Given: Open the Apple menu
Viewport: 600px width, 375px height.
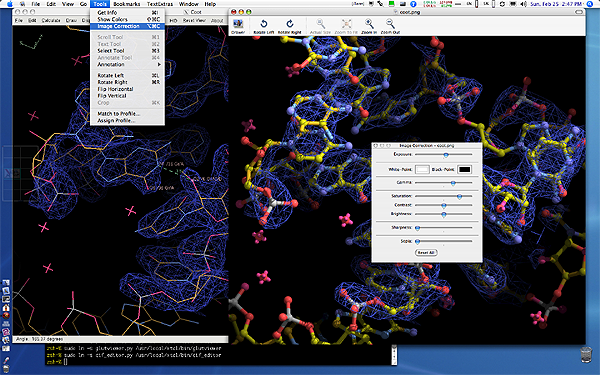Looking at the screenshot, I should point(10,4).
